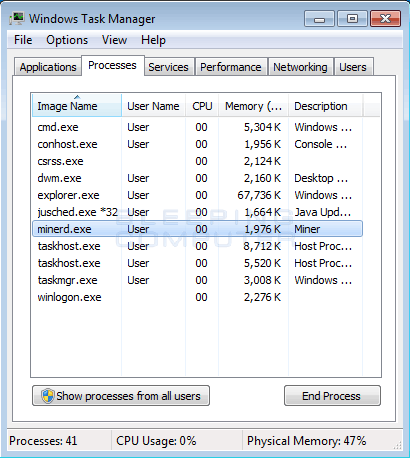
Task: Click the 67,736 K memory value
Action: (259, 195)
